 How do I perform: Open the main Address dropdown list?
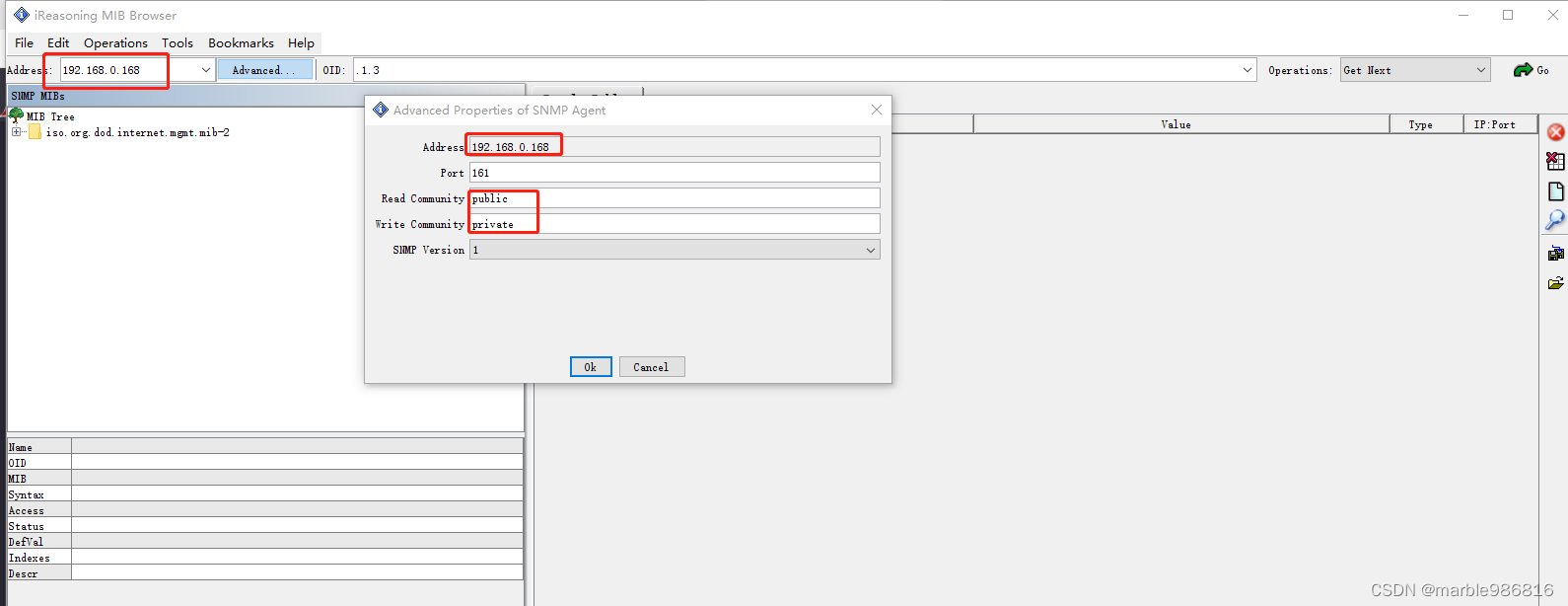pyautogui.click(x=205, y=70)
